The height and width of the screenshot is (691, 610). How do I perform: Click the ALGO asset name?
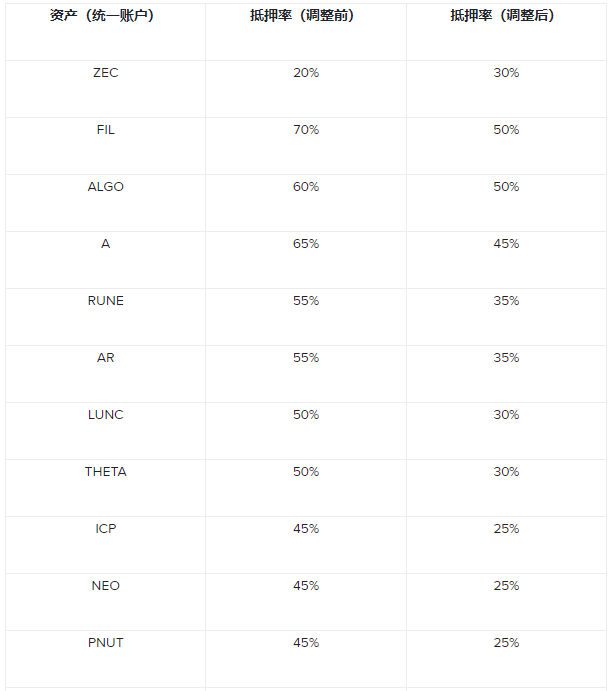coord(105,187)
